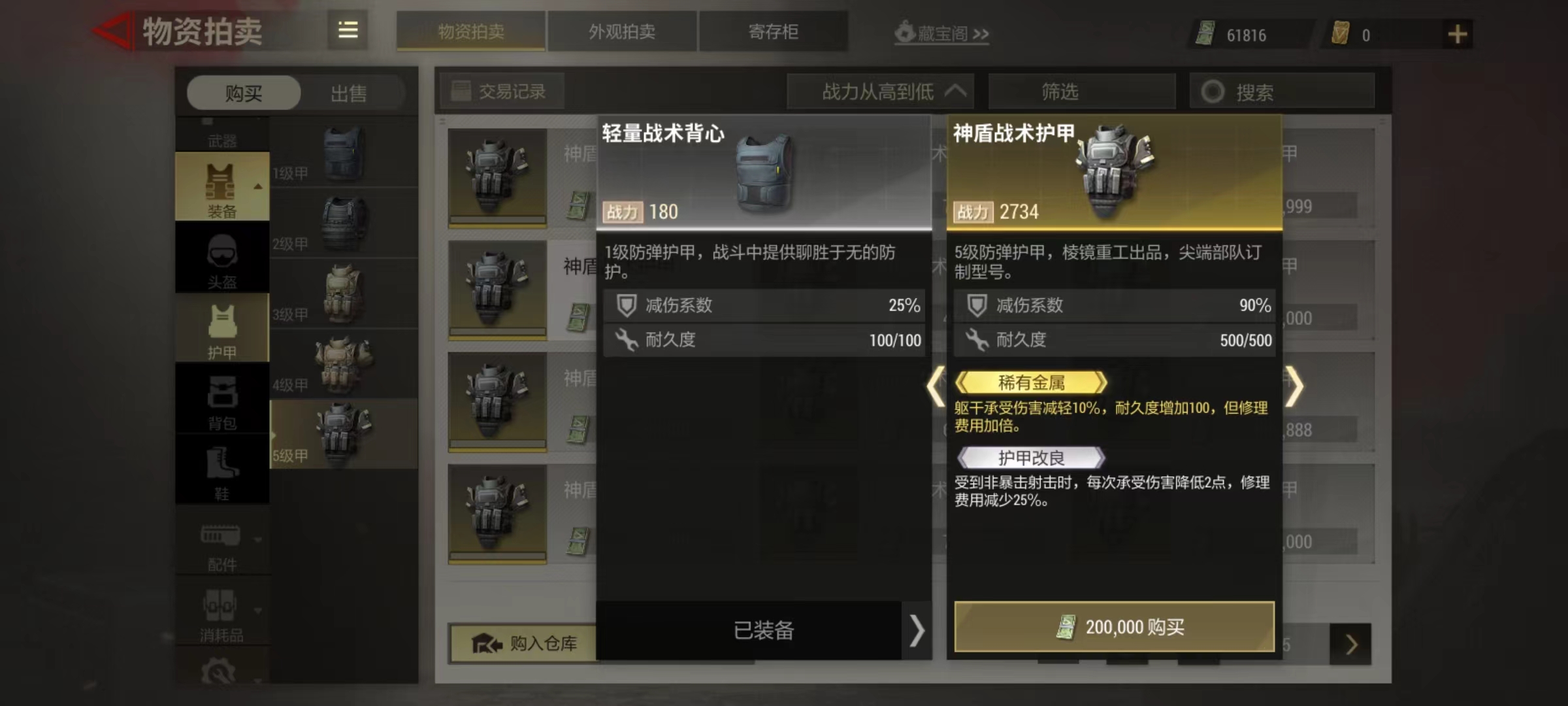Expand the 已装备 panel right chevron
Image resolution: width=1568 pixels, height=706 pixels.
coord(917,630)
